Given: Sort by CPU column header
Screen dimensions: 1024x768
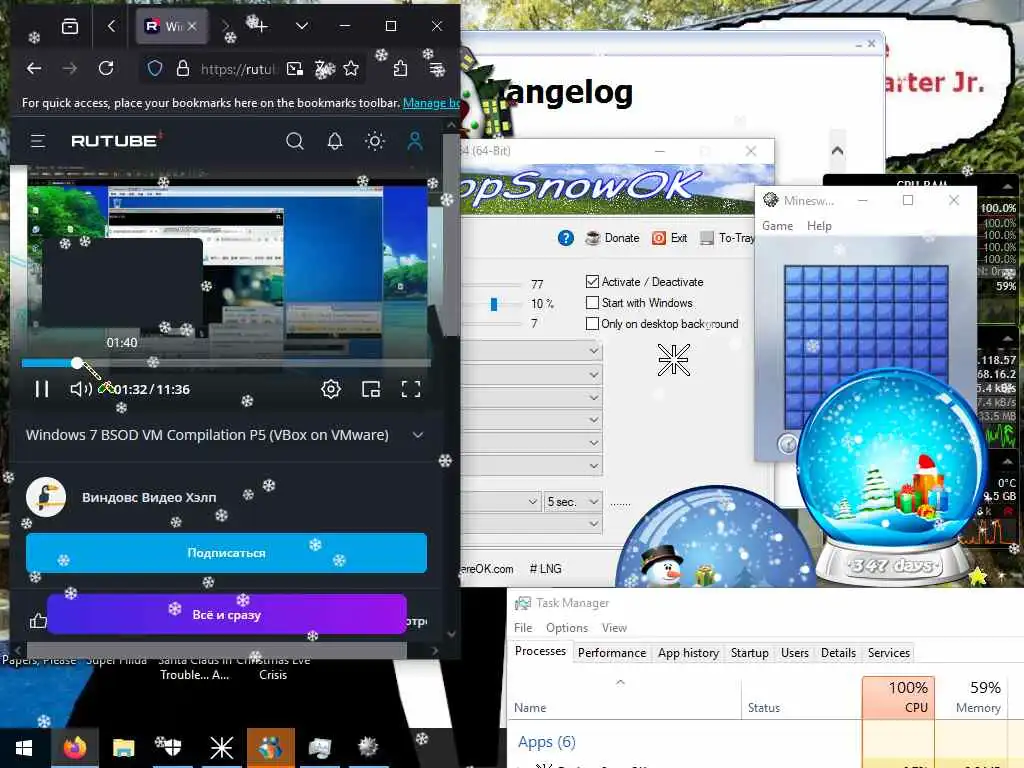Looking at the screenshot, I should click(899, 697).
